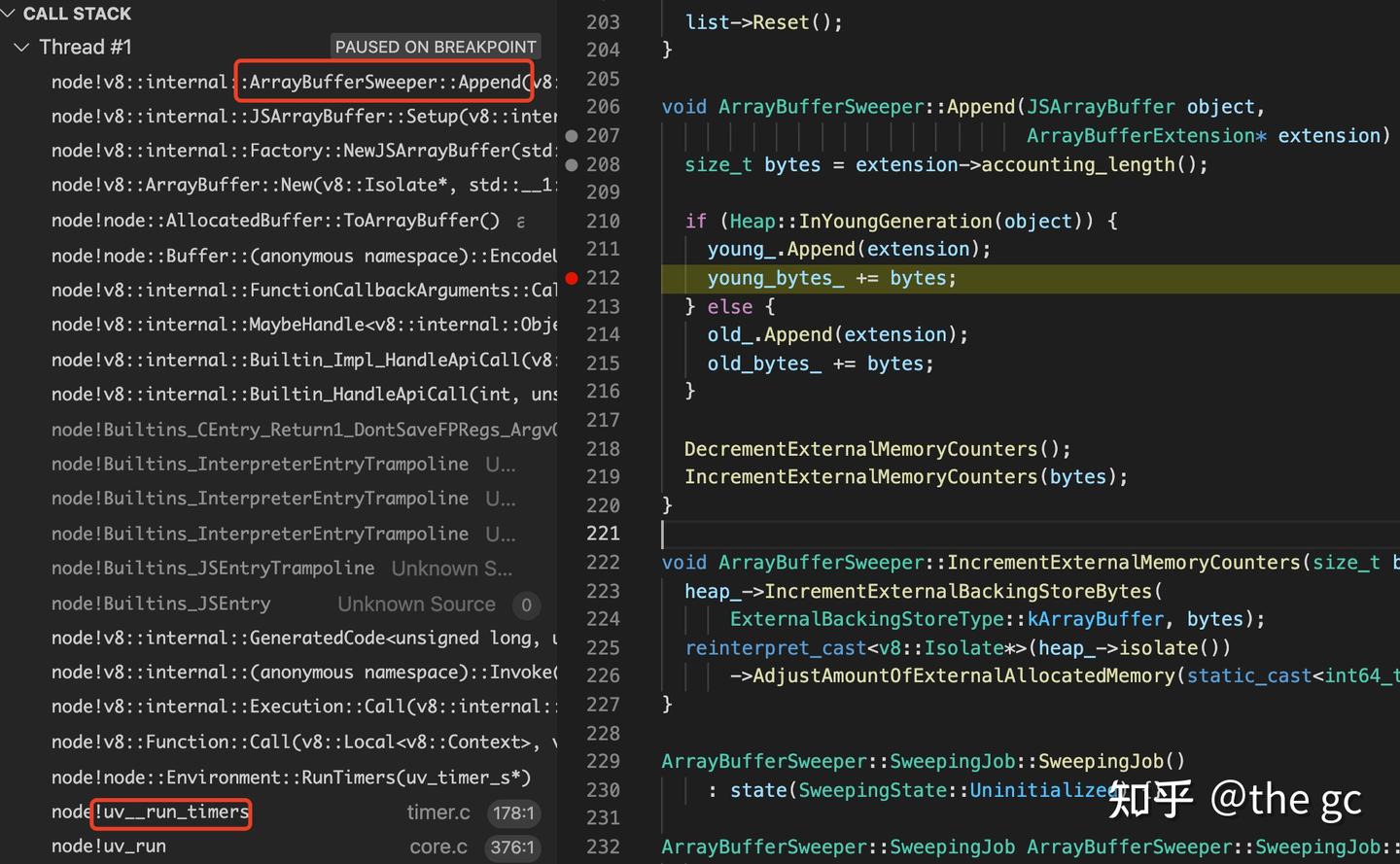1400x864 pixels.
Task: Toggle a breakpoint on line 225
Action: pos(573,647)
